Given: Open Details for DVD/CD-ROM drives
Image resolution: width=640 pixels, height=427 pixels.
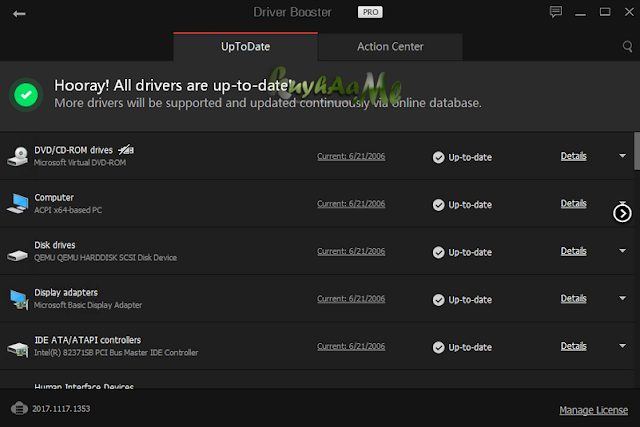Looking at the screenshot, I should [573, 156].
